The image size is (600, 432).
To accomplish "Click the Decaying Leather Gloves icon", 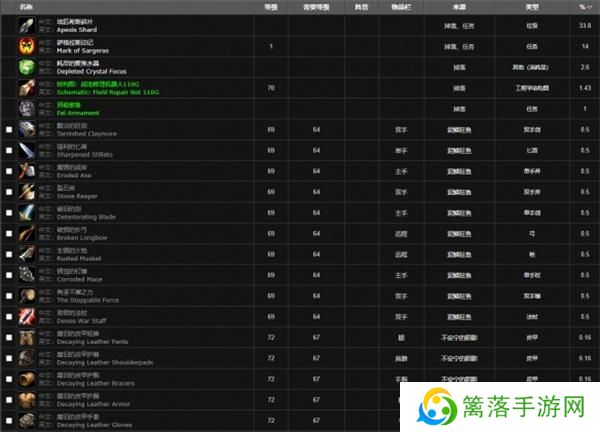I will (x=27, y=421).
